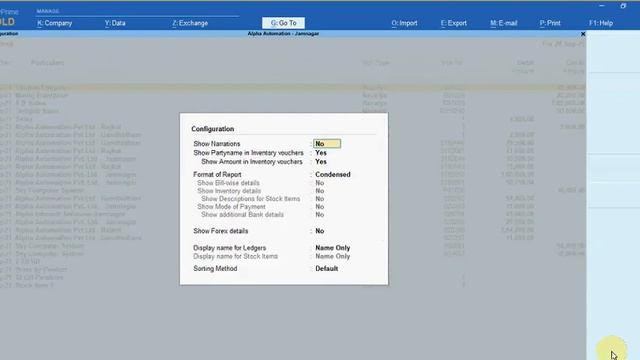The height and width of the screenshot is (360, 640).
Task: Toggle Show Bill-wise details value
Action: (320, 183)
